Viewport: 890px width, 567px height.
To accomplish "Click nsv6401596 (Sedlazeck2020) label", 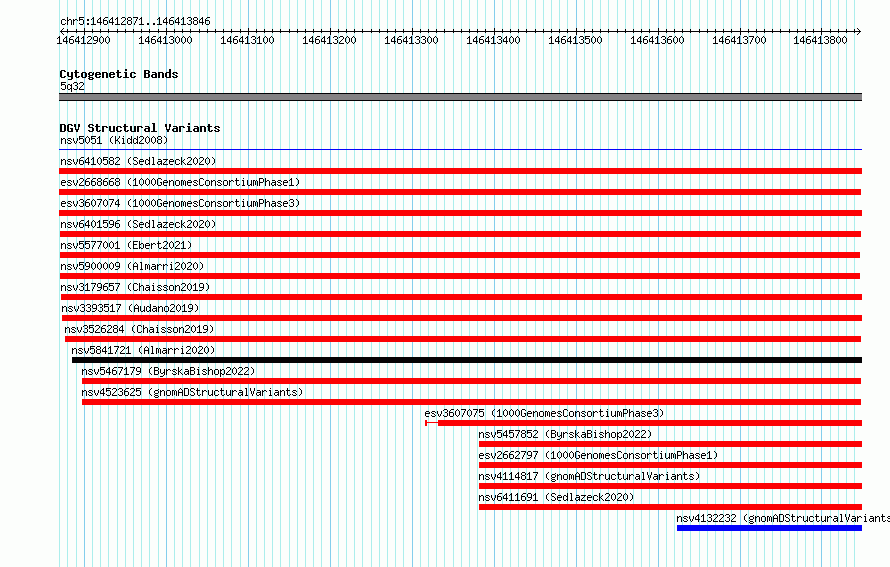I will click(138, 224).
